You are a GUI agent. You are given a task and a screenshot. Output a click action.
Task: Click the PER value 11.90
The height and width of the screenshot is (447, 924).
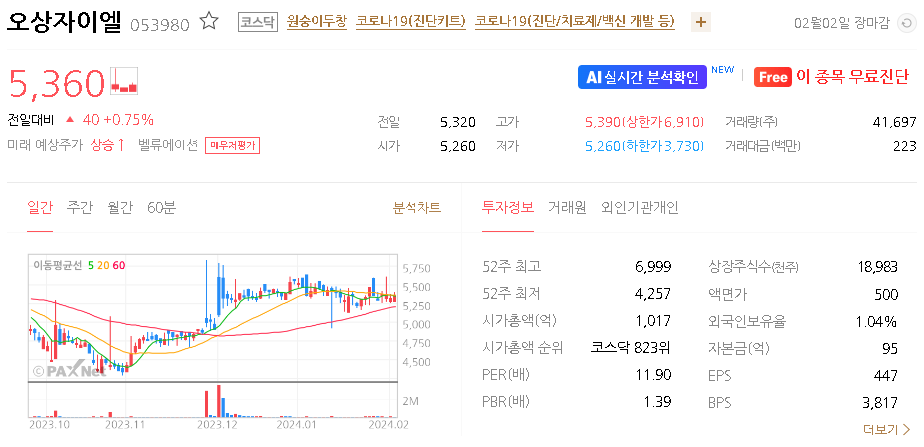(656, 375)
